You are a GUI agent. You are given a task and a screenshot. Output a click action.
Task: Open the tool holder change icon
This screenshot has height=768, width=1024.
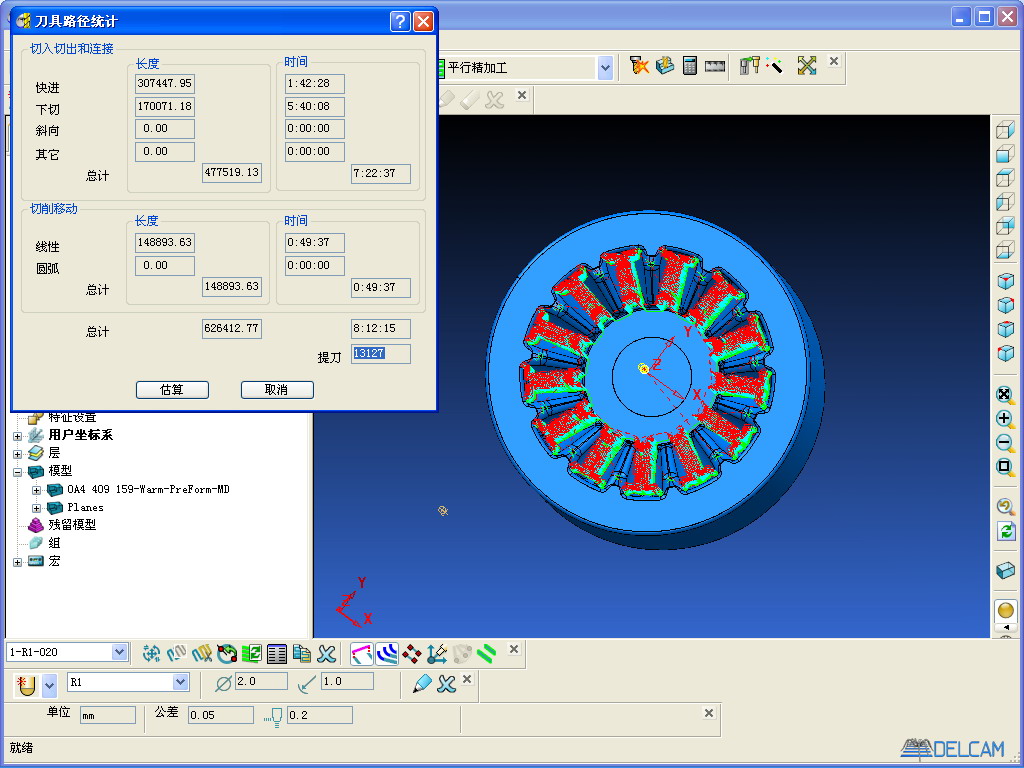click(x=750, y=66)
